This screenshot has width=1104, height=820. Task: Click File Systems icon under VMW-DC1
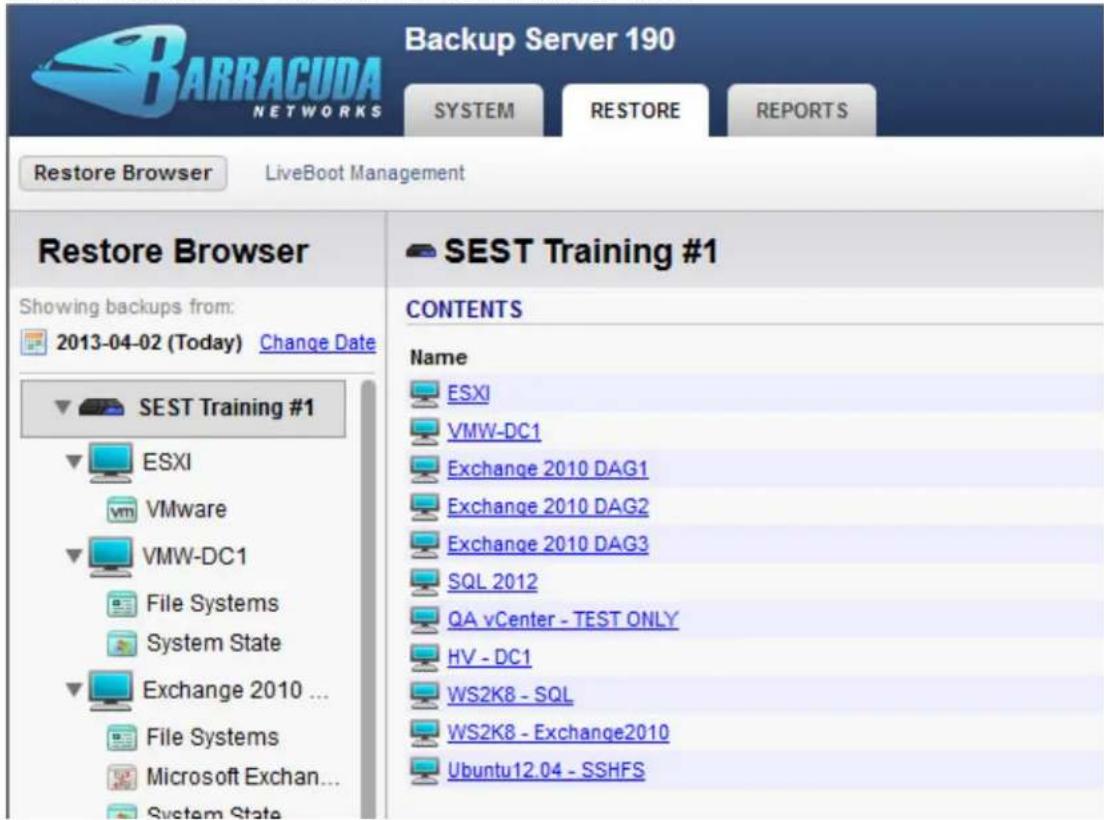[x=122, y=604]
